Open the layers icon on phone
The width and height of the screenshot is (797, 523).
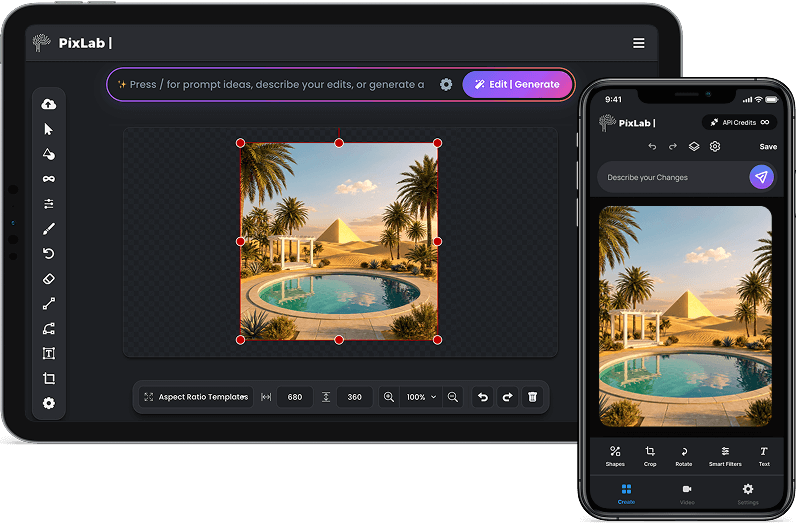[694, 146]
